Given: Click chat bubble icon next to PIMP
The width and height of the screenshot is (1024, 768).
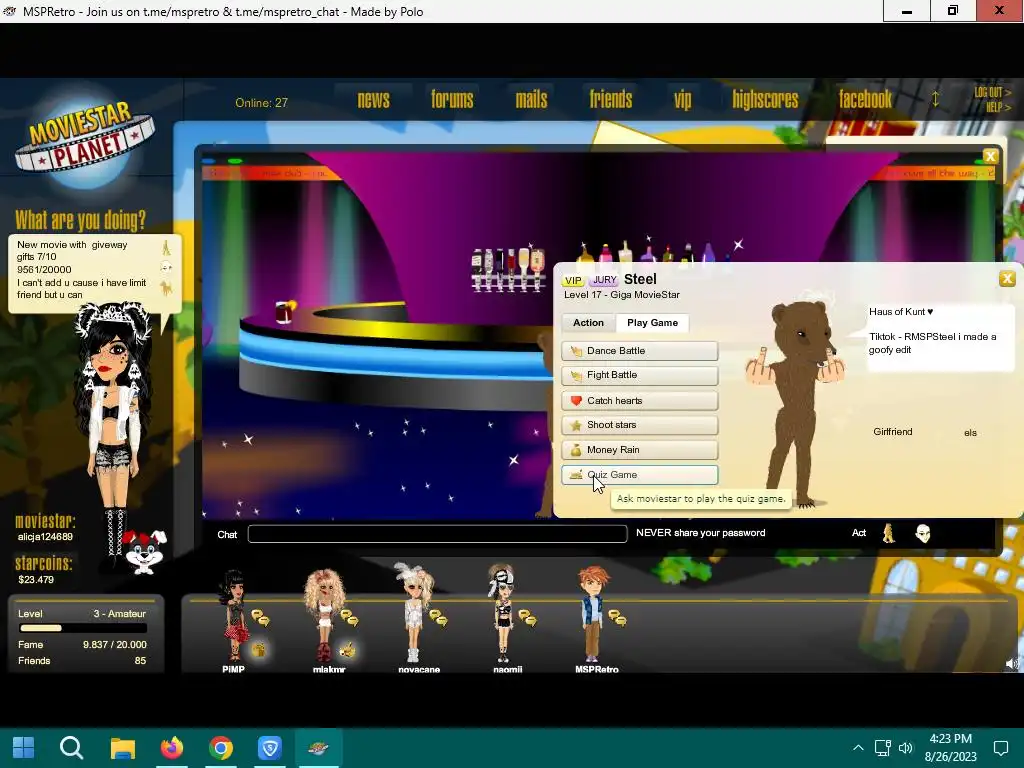Looking at the screenshot, I should pyautogui.click(x=261, y=617).
